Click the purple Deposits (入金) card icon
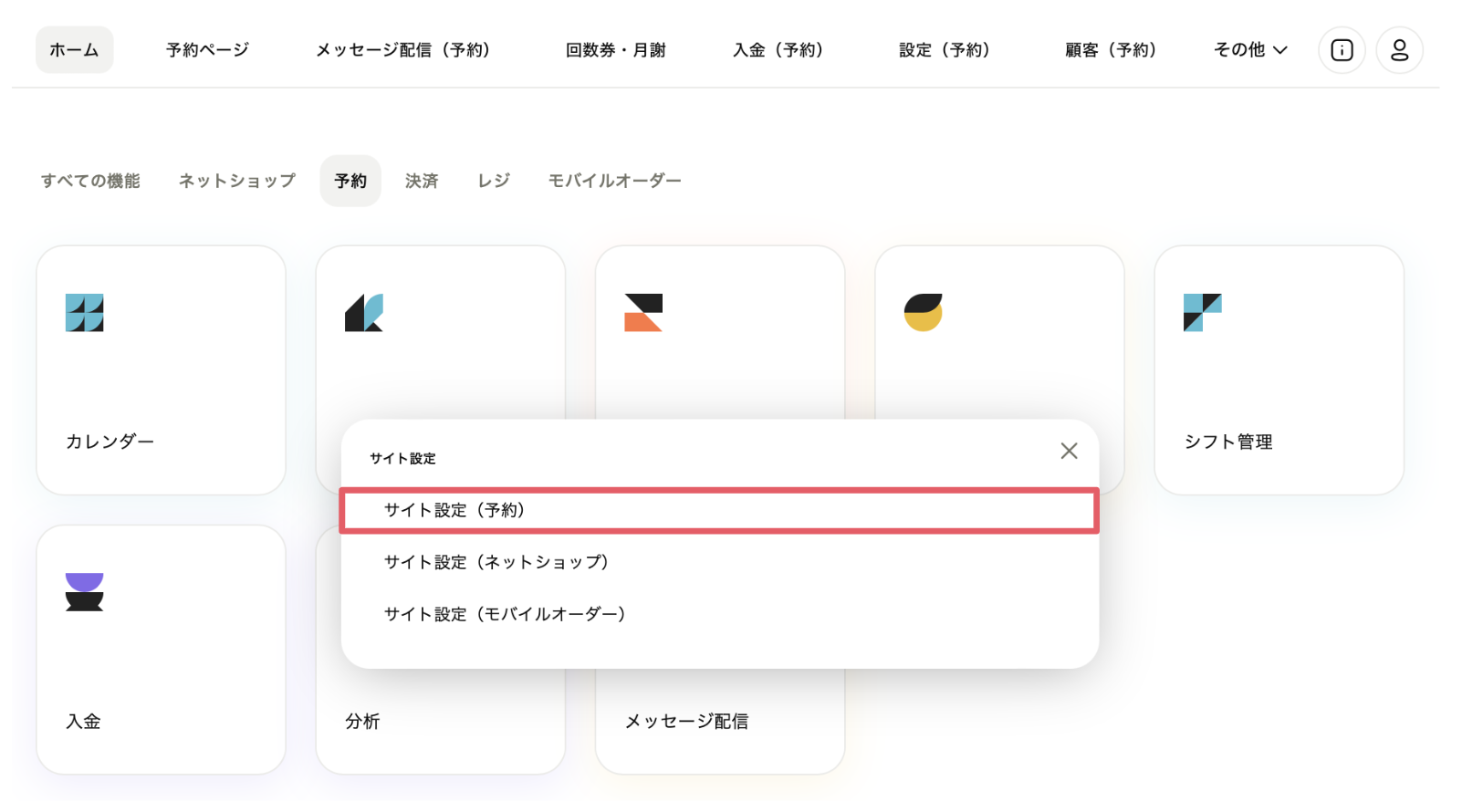Screen dimensions: 1462x812 click(x=85, y=592)
